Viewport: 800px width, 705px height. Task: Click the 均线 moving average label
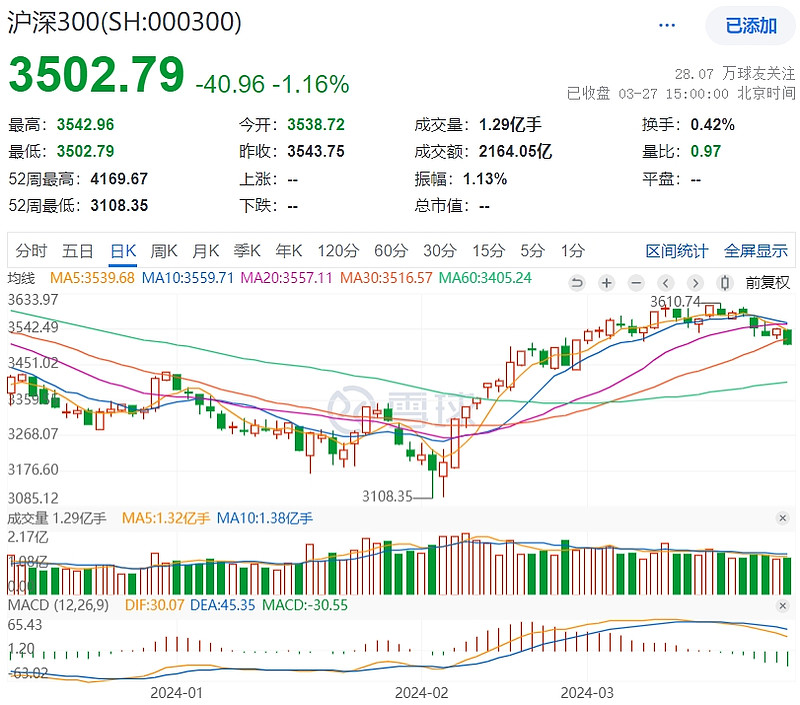tap(21, 279)
